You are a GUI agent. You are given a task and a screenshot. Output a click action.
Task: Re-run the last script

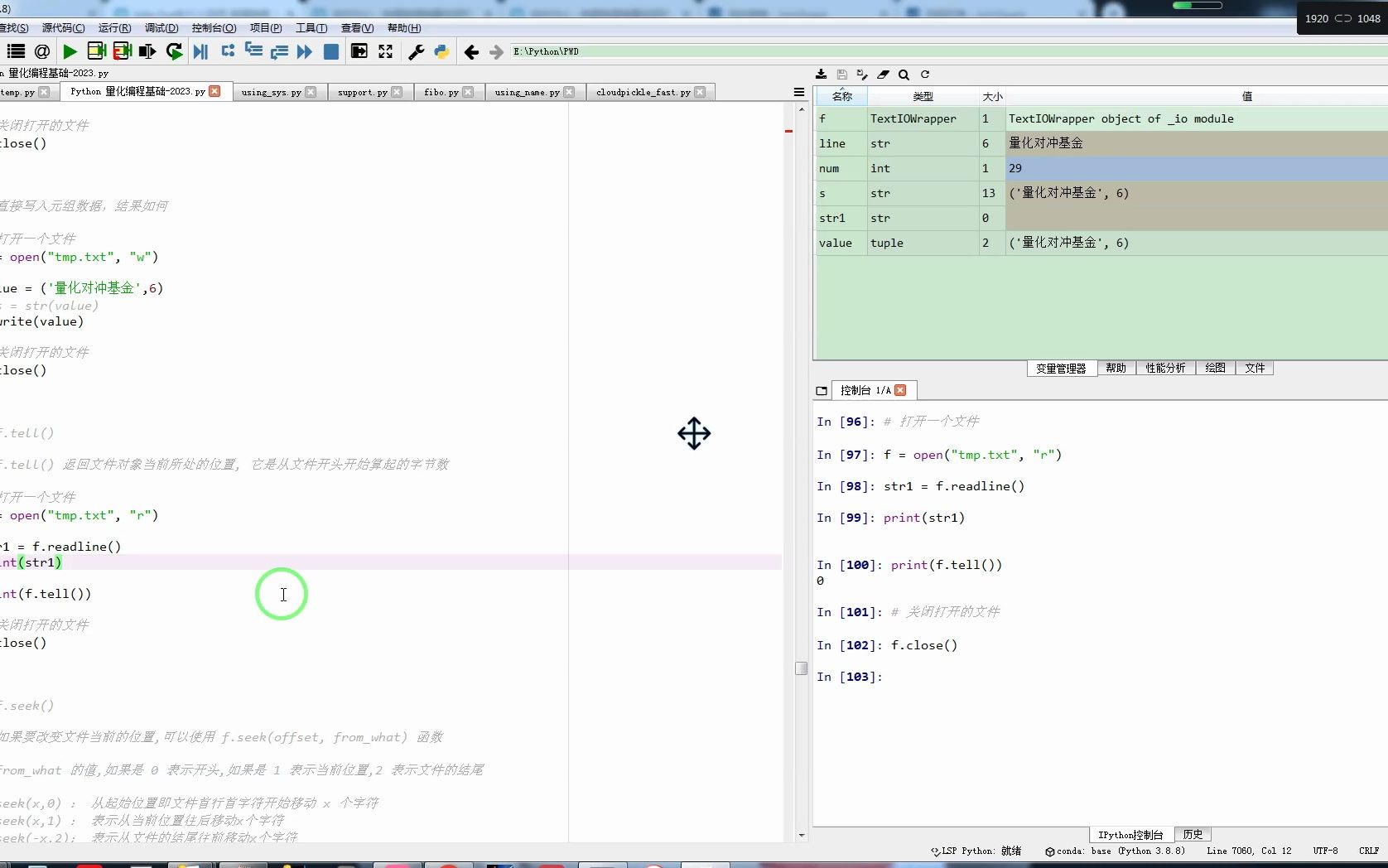coord(174,51)
